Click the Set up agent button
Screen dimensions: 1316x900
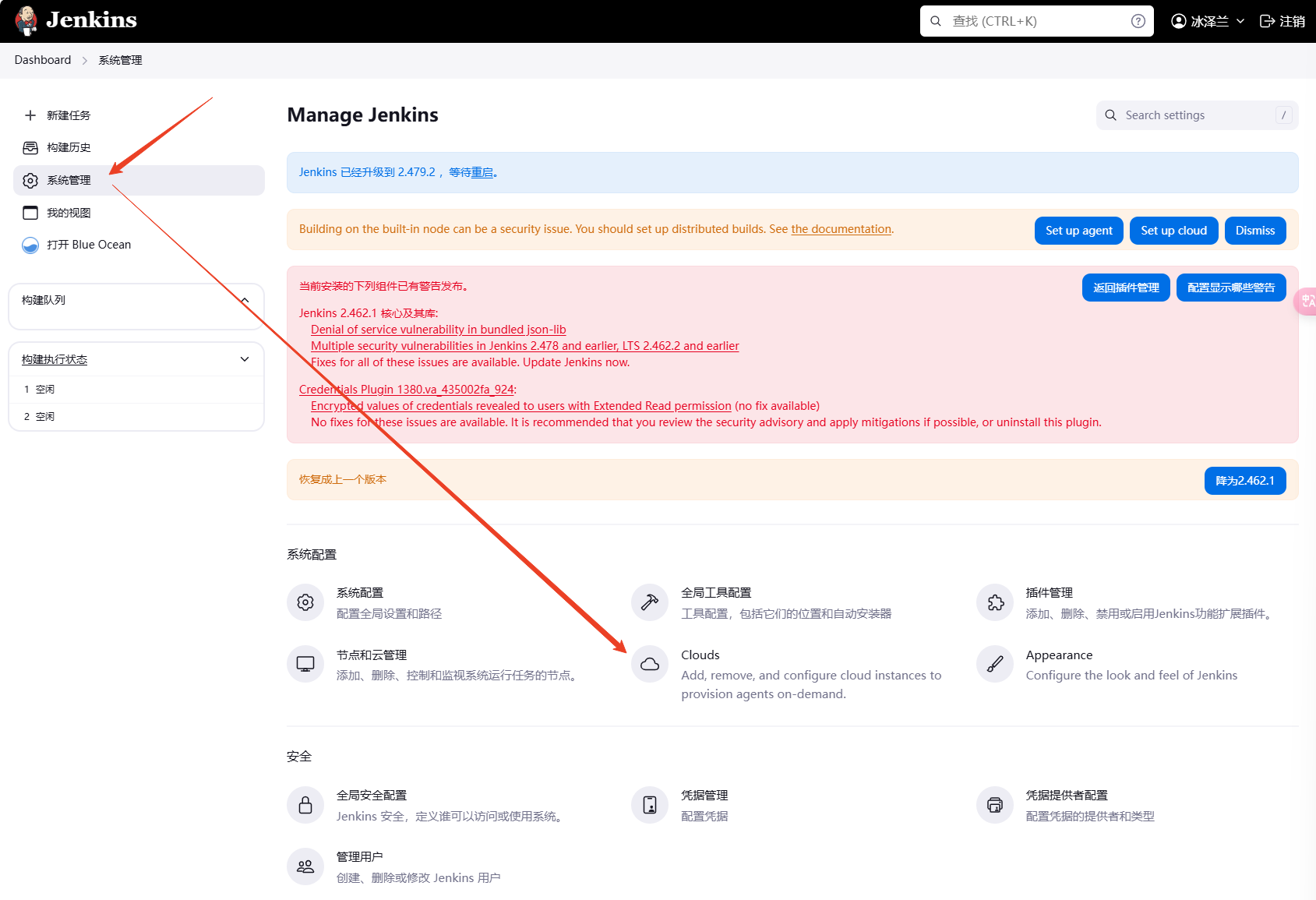[x=1078, y=231]
